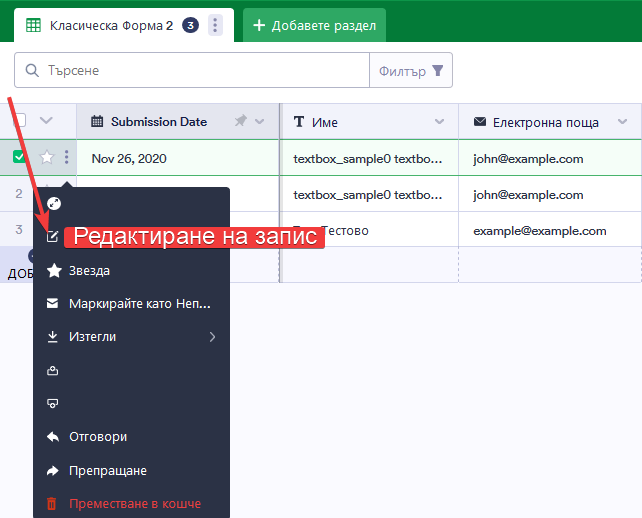Open Електронна поща column dropdown arrow
Image resolution: width=642 pixels, height=518 pixels.
[x=623, y=122]
